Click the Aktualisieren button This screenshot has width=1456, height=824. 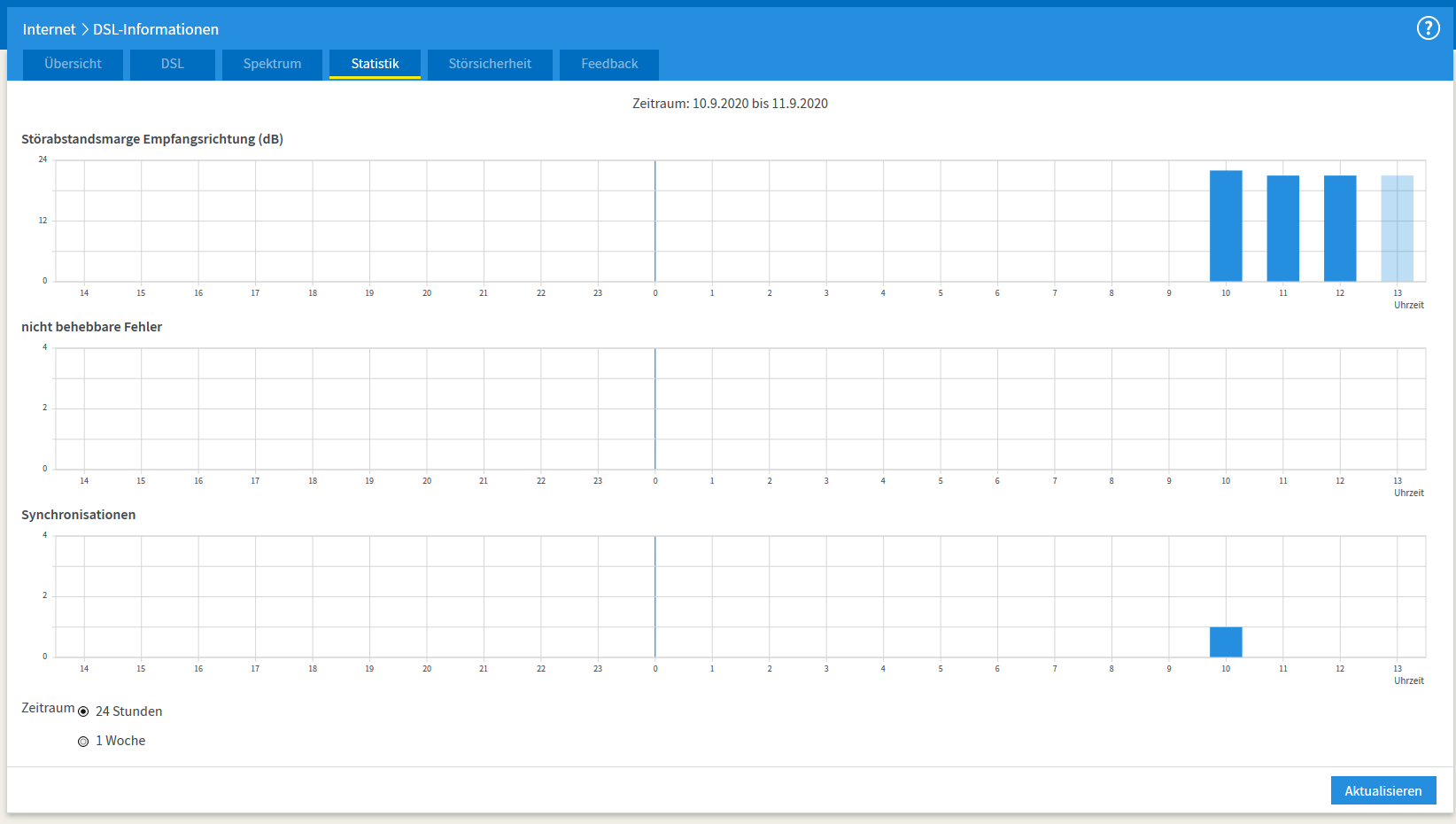[1383, 790]
